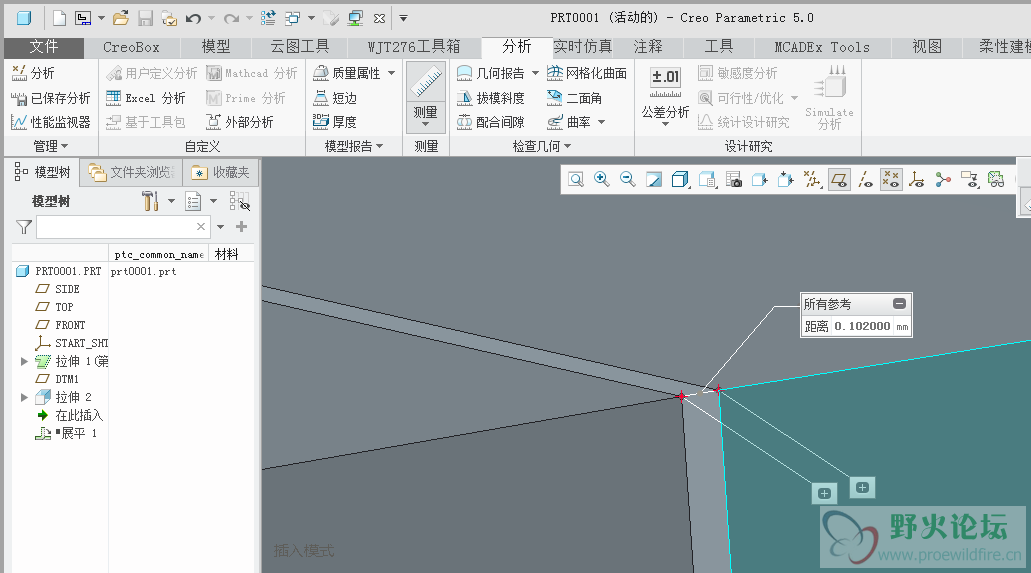The height and width of the screenshot is (573, 1031).
Task: Open the folder icon in quick access toolbar
Action: (120, 18)
